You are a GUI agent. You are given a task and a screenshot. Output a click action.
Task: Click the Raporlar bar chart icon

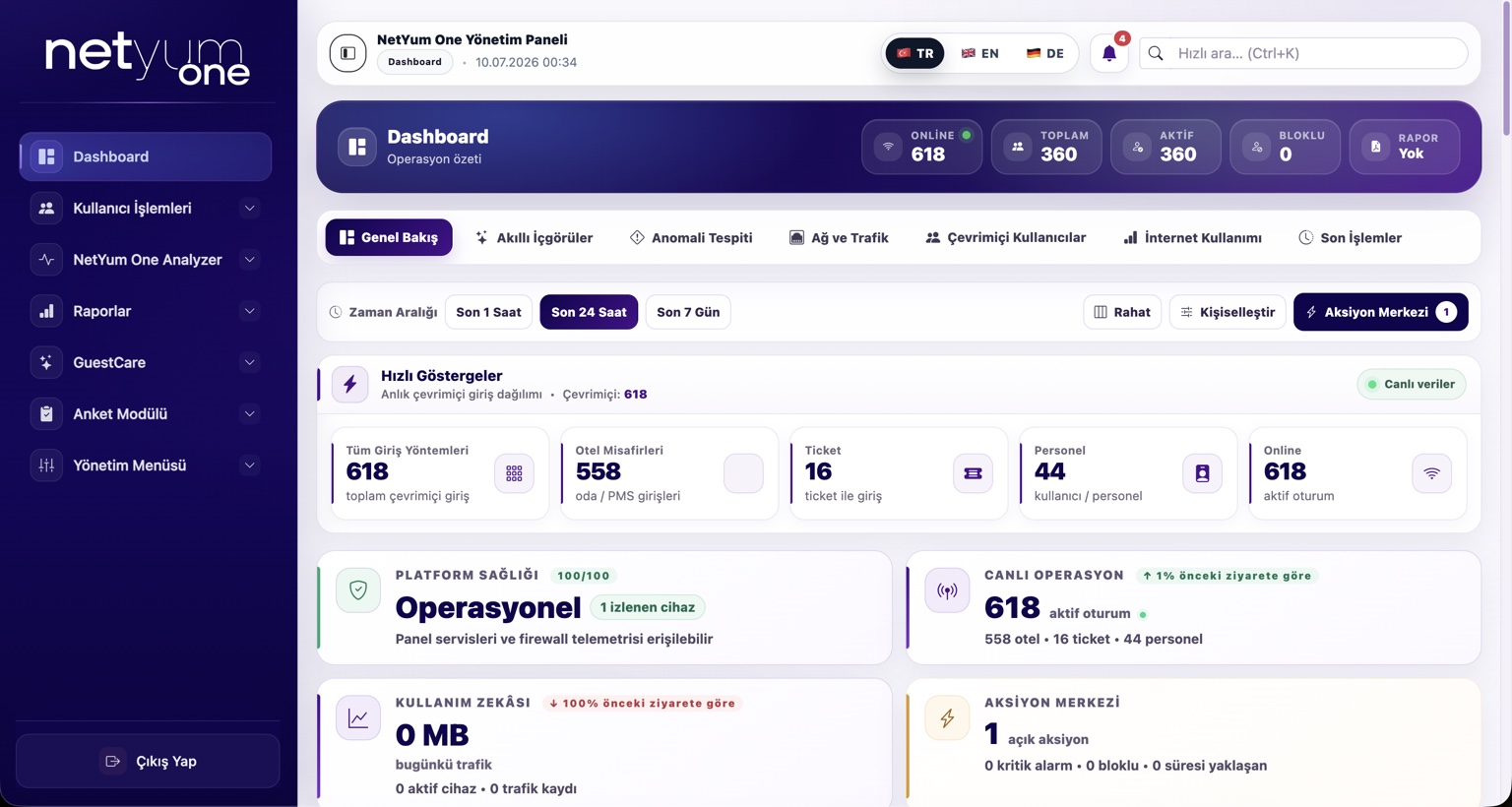(46, 311)
